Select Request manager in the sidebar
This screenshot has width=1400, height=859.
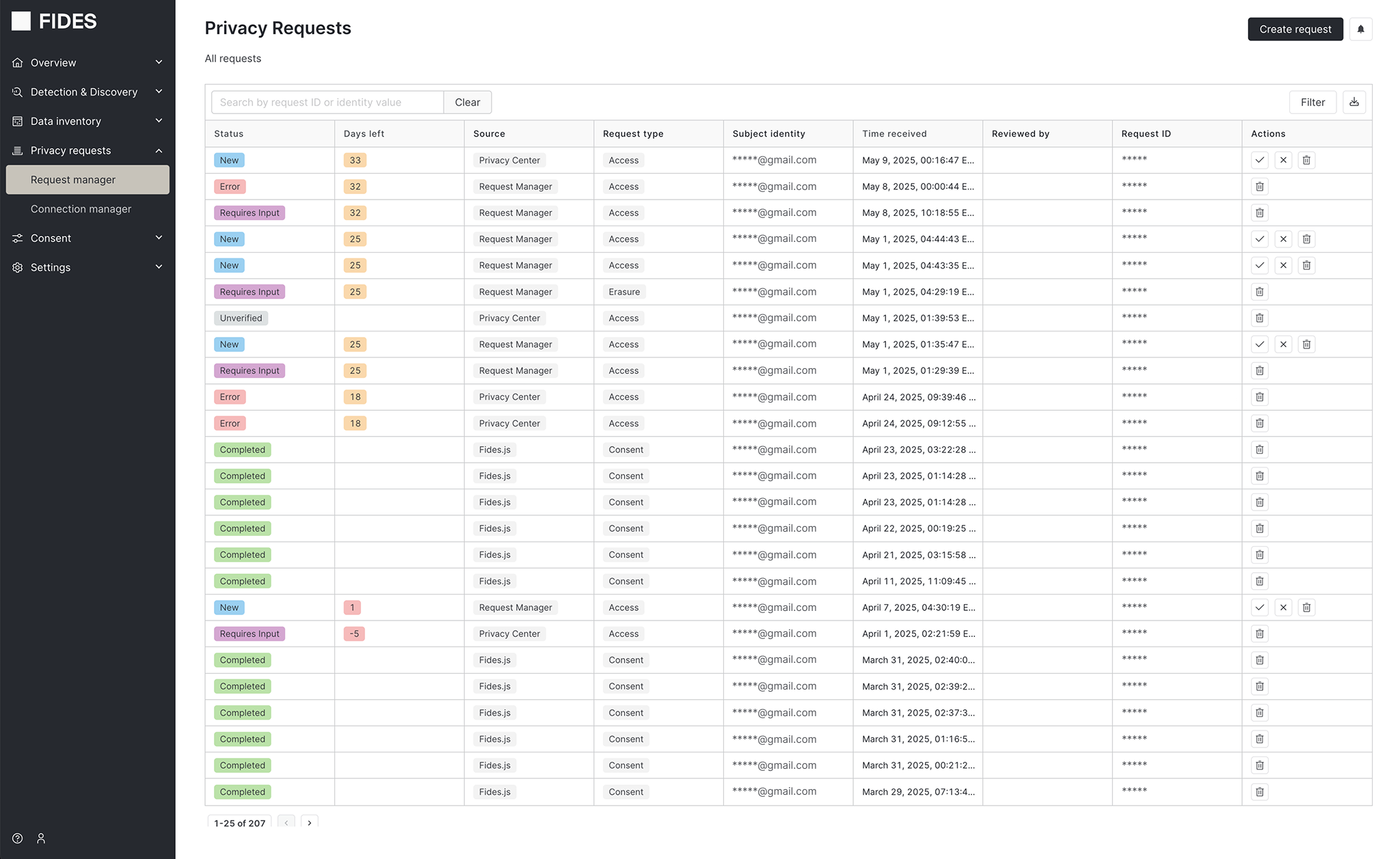(x=72, y=179)
